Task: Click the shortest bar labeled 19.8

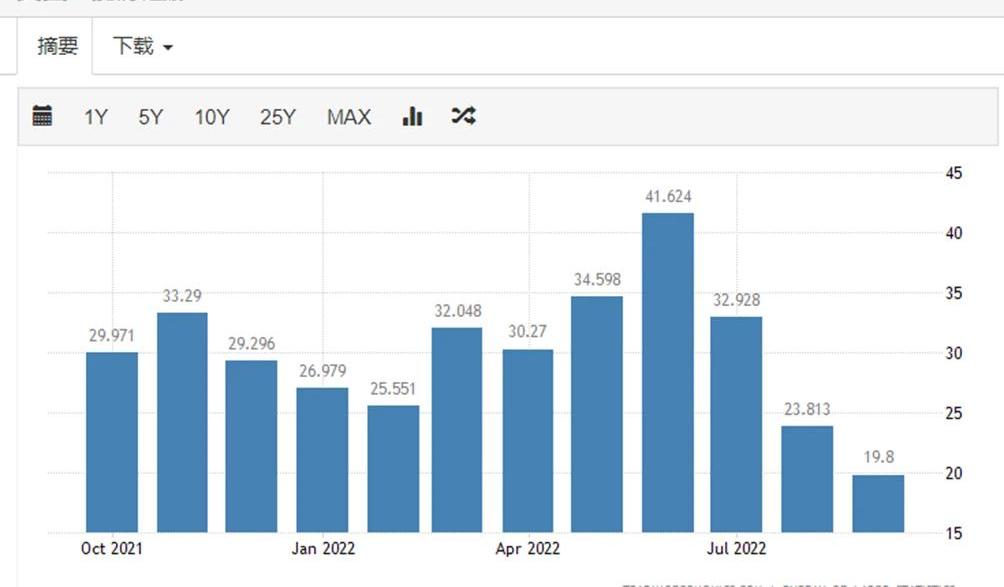Action: coord(878,503)
